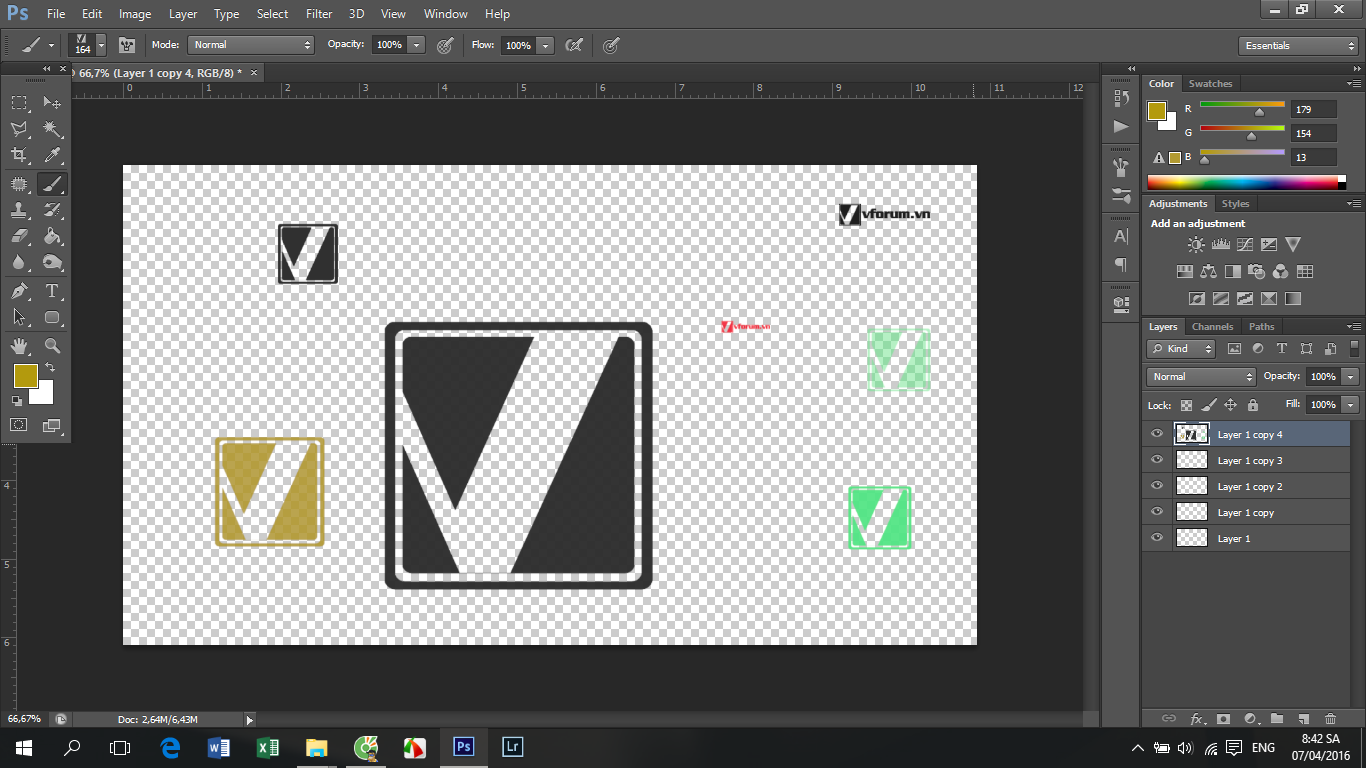Open the brush Mode dropdown

[251, 45]
